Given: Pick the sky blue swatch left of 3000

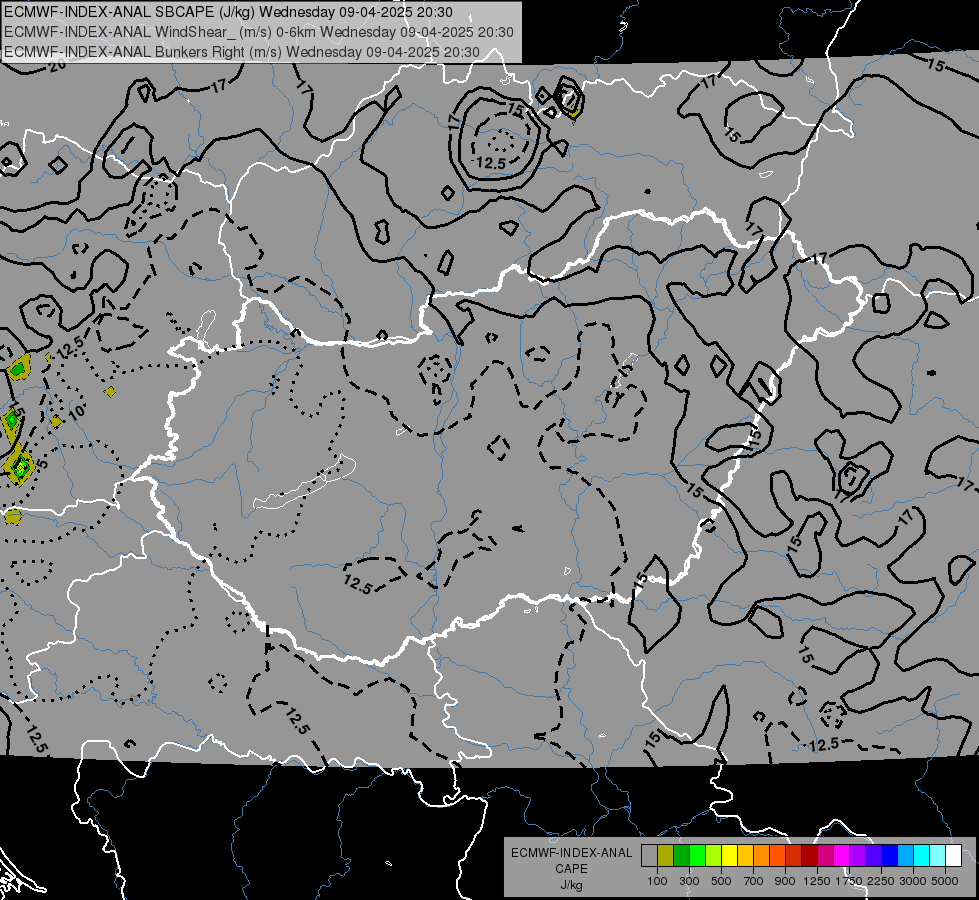Looking at the screenshot, I should (x=905, y=855).
